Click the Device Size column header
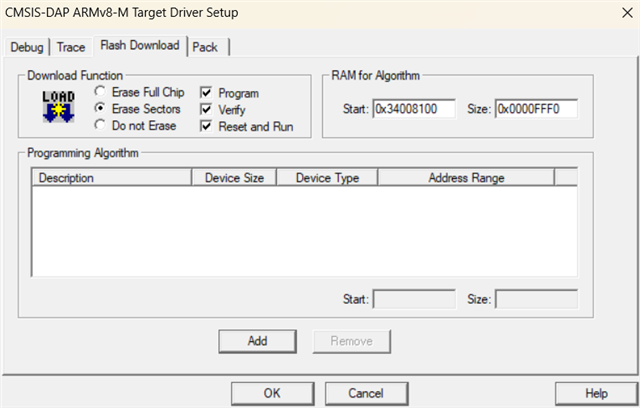 coord(235,178)
